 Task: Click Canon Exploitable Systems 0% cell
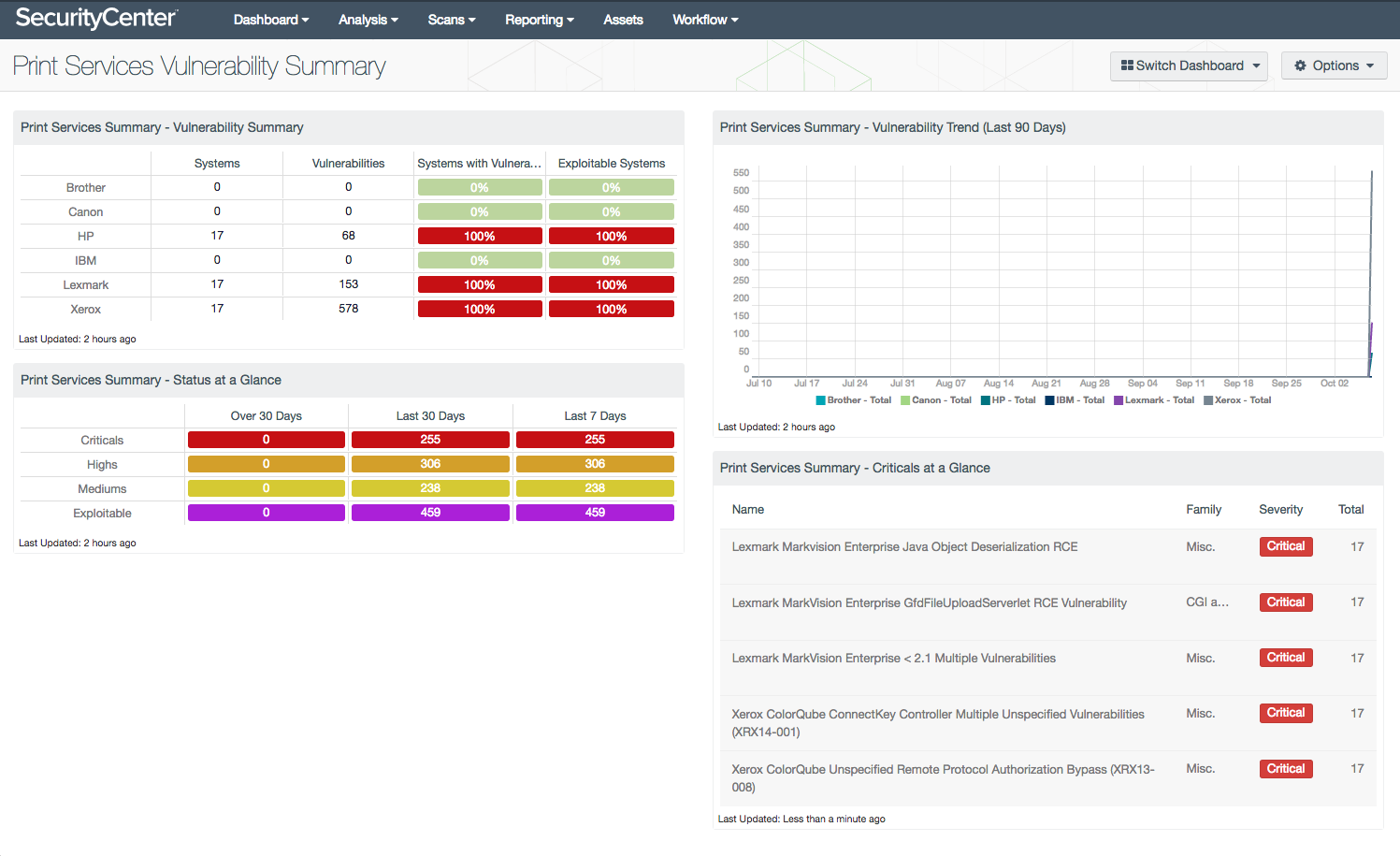pyautogui.click(x=612, y=212)
